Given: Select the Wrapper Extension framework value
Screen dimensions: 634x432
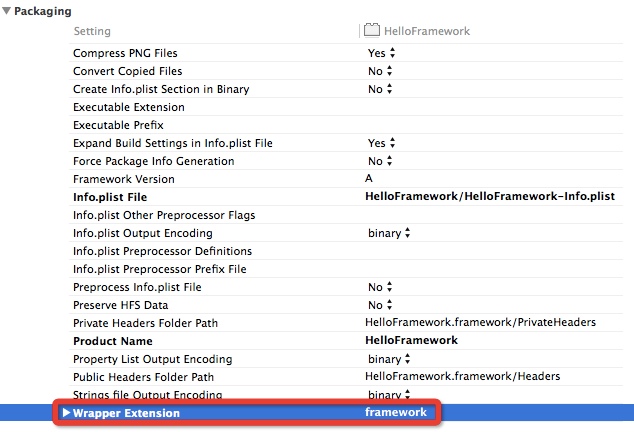Looking at the screenshot, I should (396, 412).
